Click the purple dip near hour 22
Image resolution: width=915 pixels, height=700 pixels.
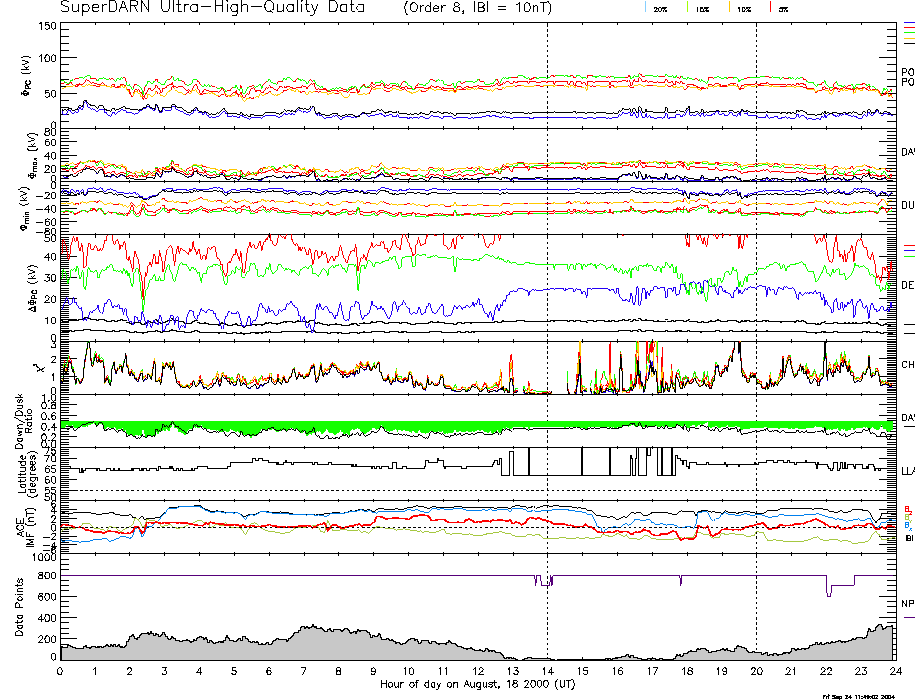828,586
